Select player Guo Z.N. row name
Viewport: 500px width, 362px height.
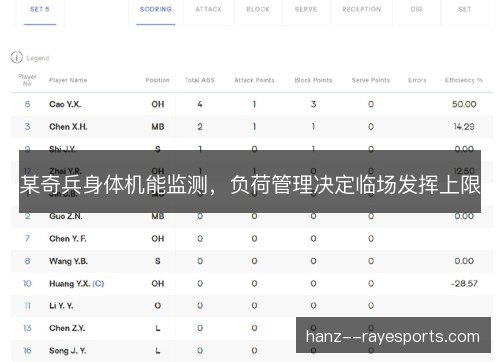(x=66, y=216)
